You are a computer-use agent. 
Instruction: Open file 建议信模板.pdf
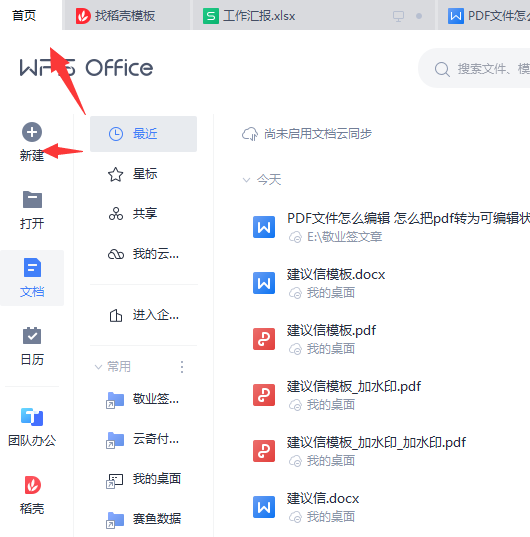click(x=331, y=331)
